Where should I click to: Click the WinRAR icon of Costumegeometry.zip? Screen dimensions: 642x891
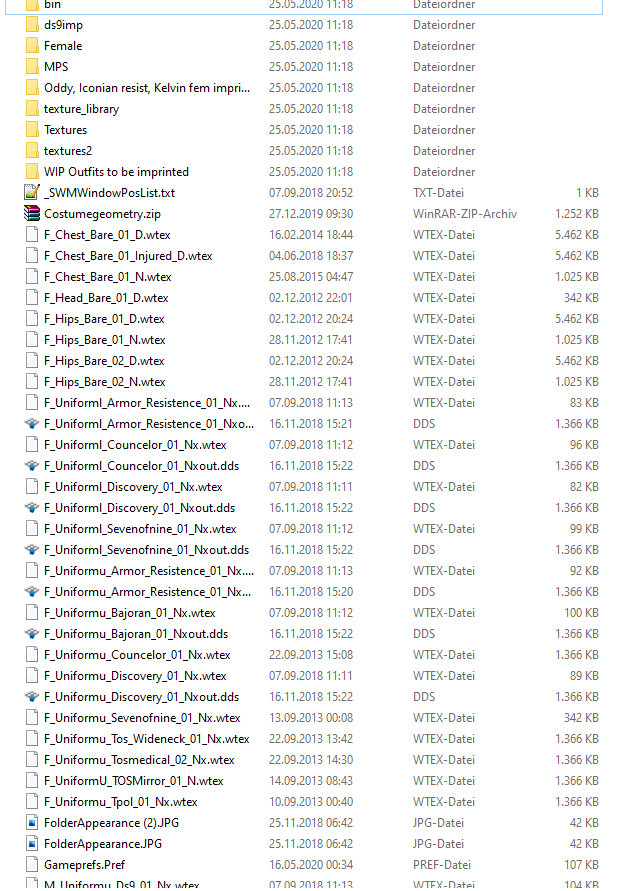click(x=32, y=214)
